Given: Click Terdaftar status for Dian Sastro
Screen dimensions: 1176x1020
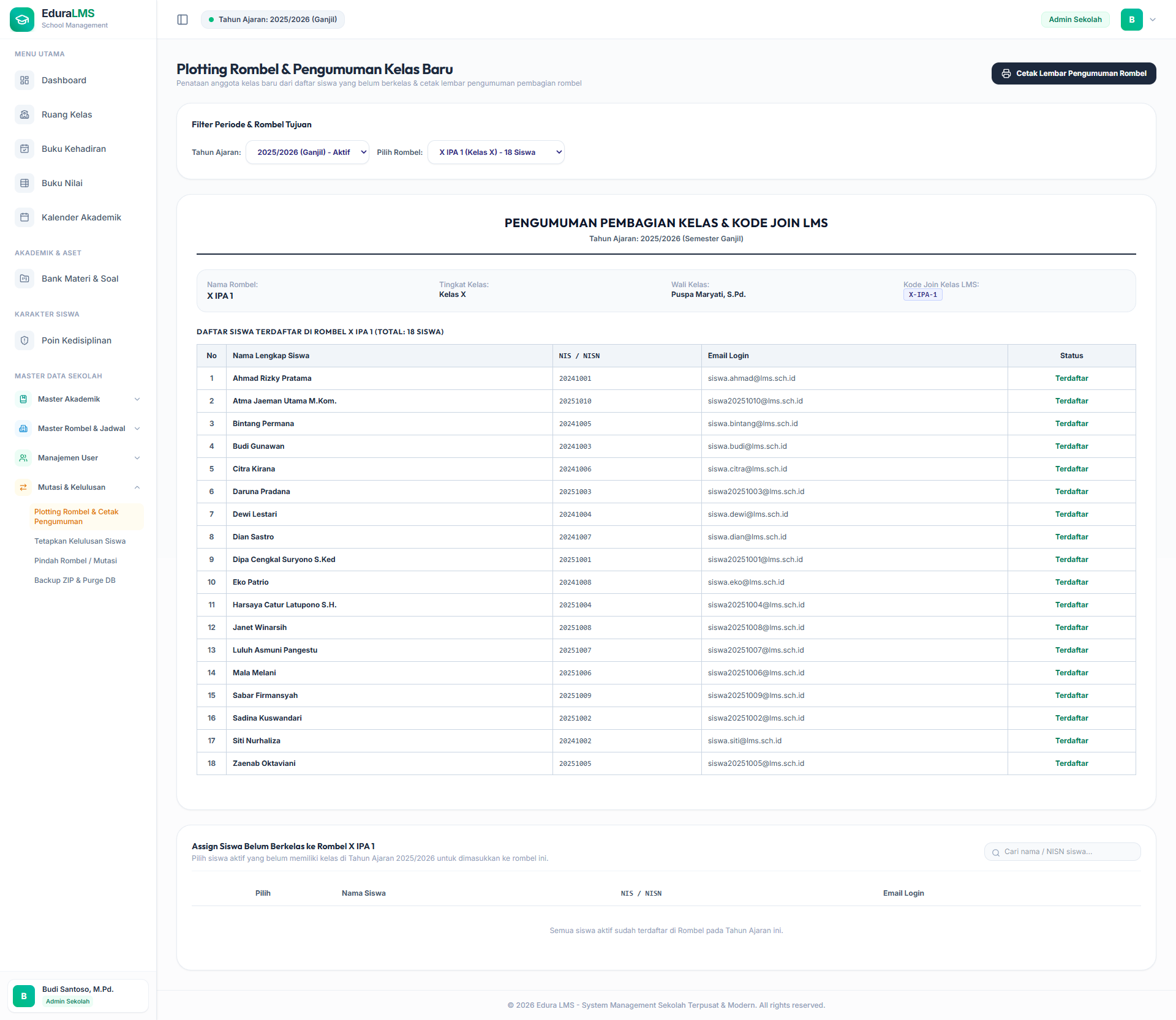Looking at the screenshot, I should coord(1071,537).
